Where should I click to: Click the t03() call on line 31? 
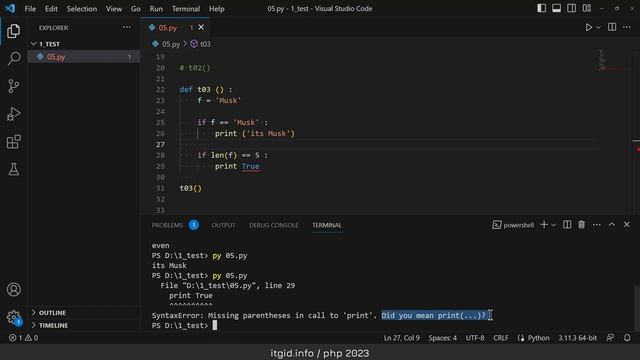tap(191, 188)
